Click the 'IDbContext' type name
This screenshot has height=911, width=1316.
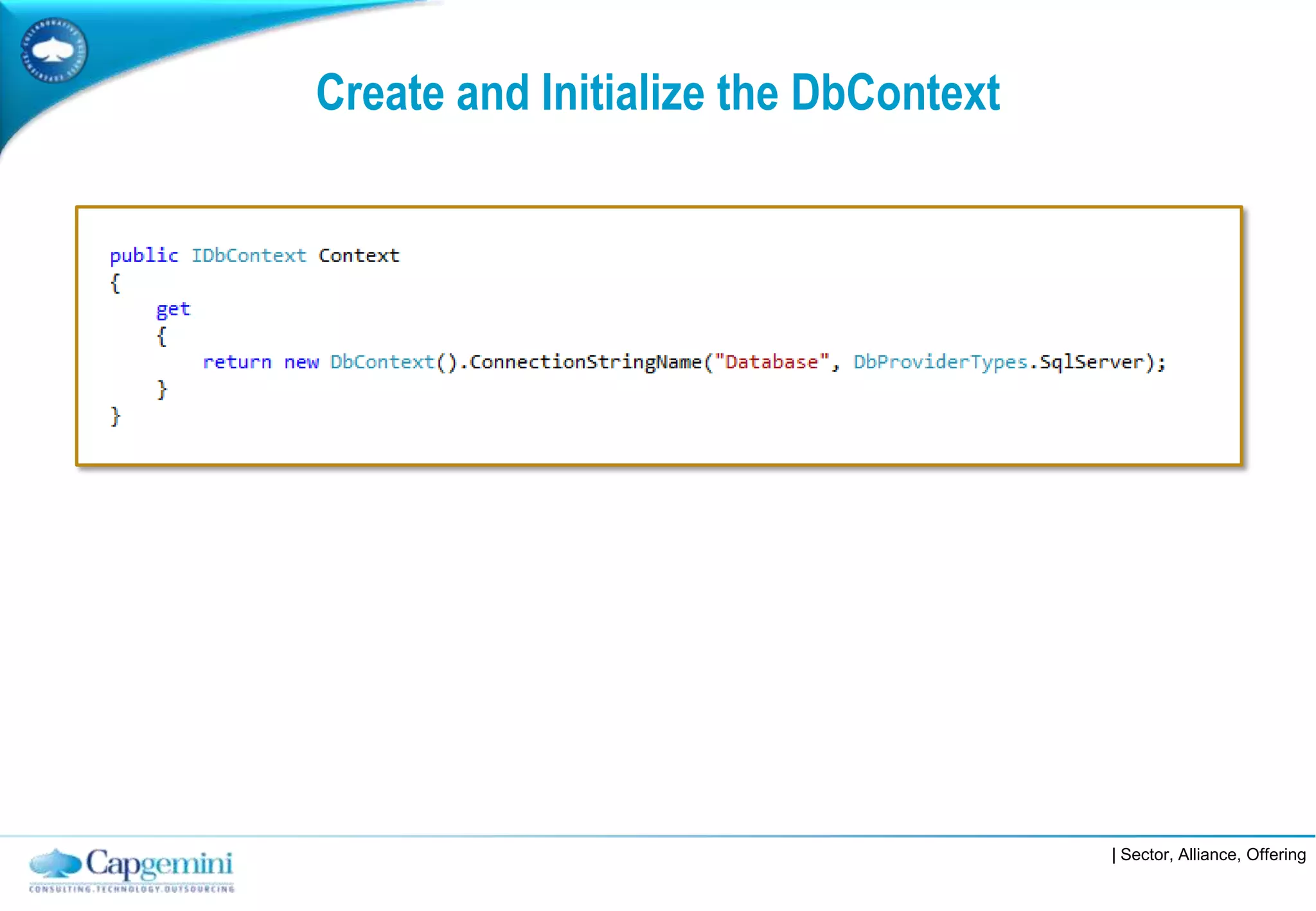click(249, 256)
